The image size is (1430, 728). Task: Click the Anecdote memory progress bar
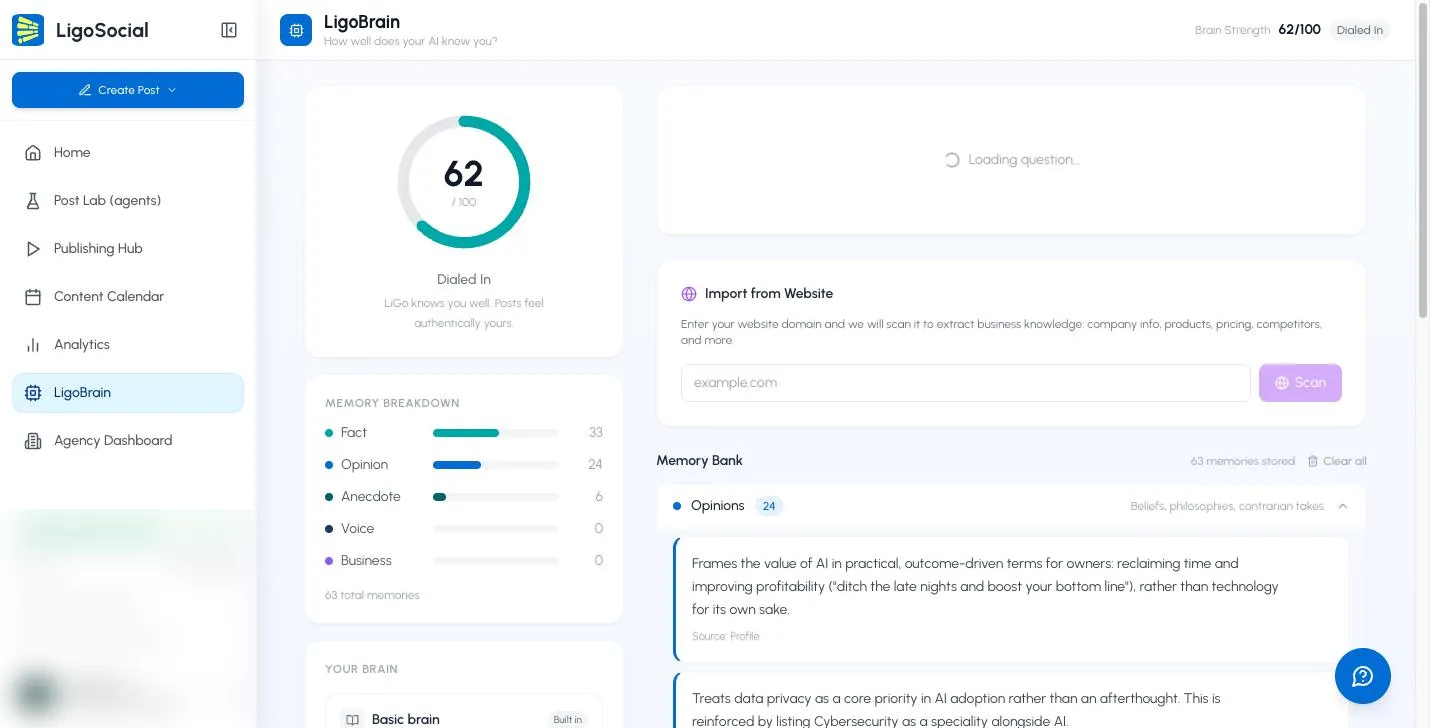495,497
